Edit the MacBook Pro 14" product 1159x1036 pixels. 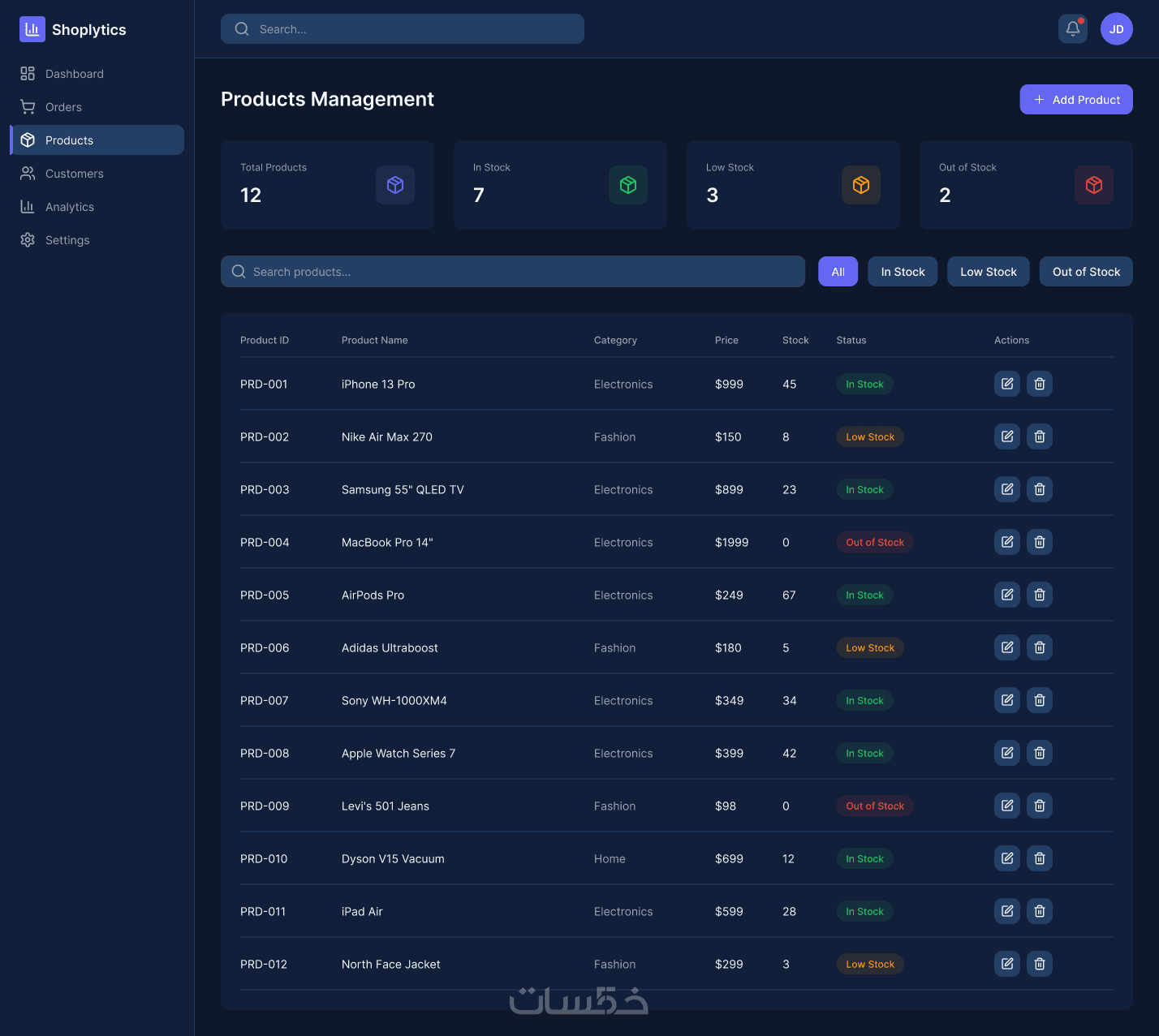click(x=1007, y=542)
